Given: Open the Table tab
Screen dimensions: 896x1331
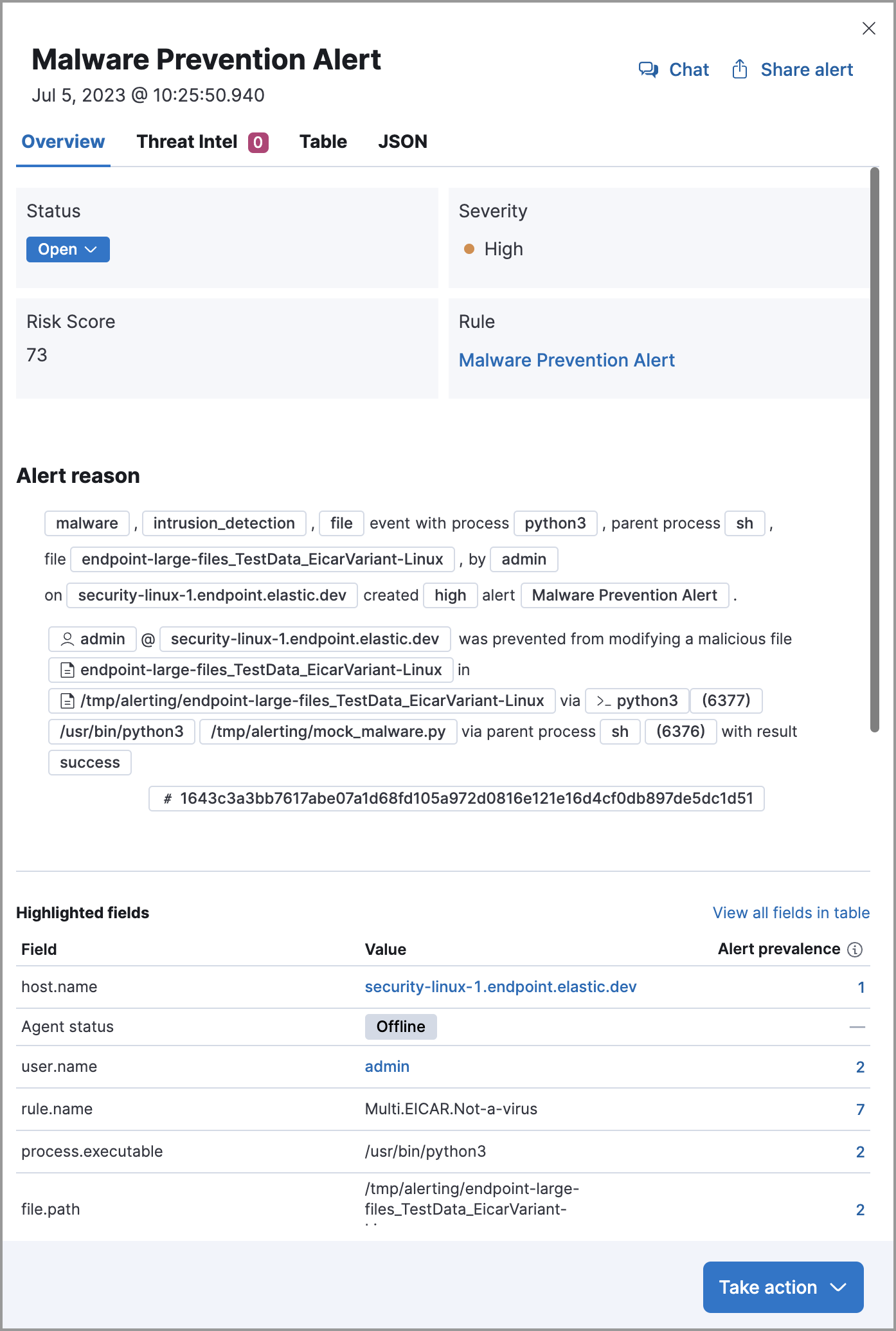Looking at the screenshot, I should tap(323, 141).
